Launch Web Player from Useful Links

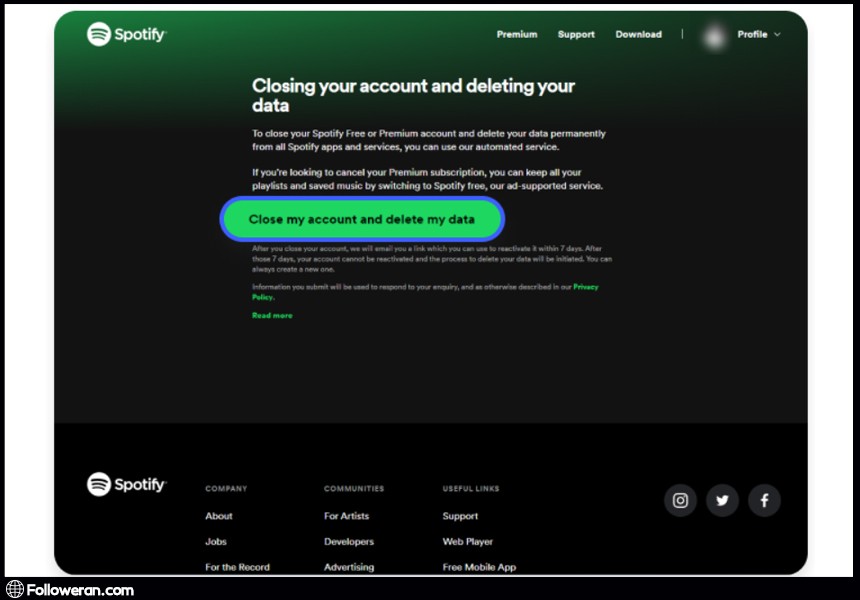[468, 542]
